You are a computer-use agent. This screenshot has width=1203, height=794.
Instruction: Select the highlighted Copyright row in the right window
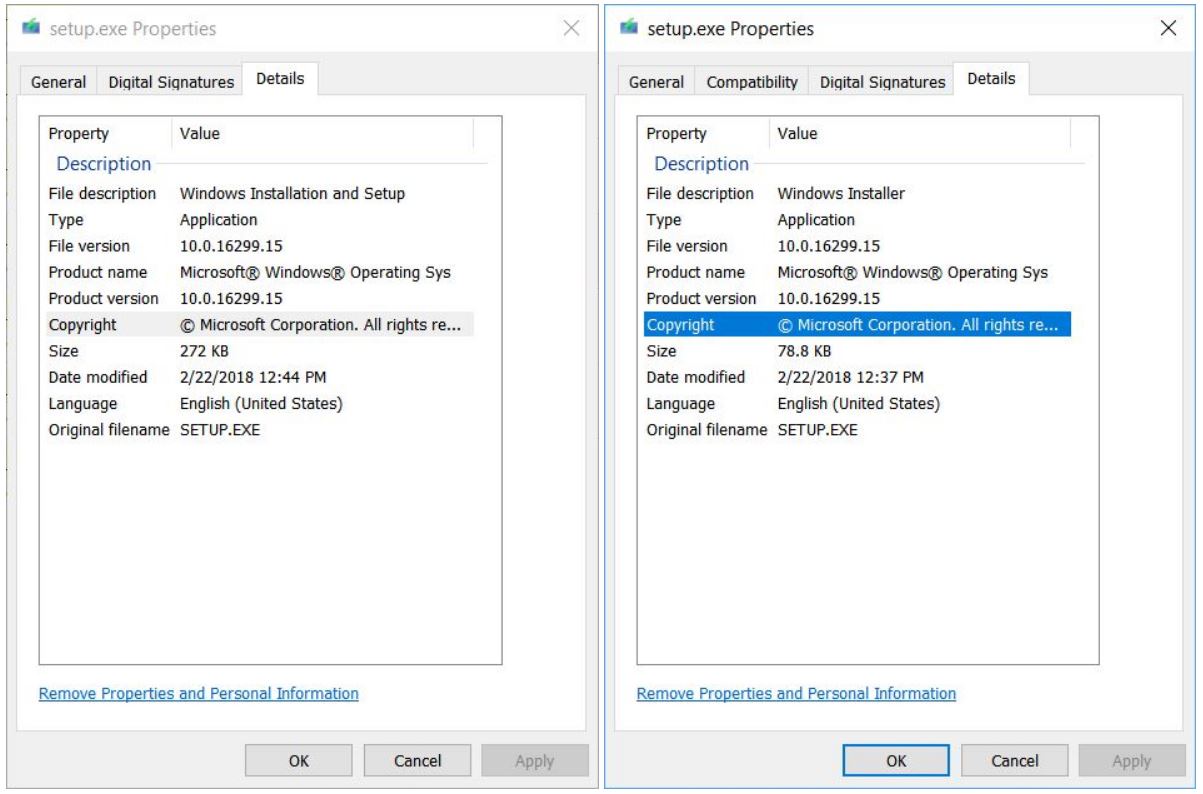pyautogui.click(x=857, y=325)
